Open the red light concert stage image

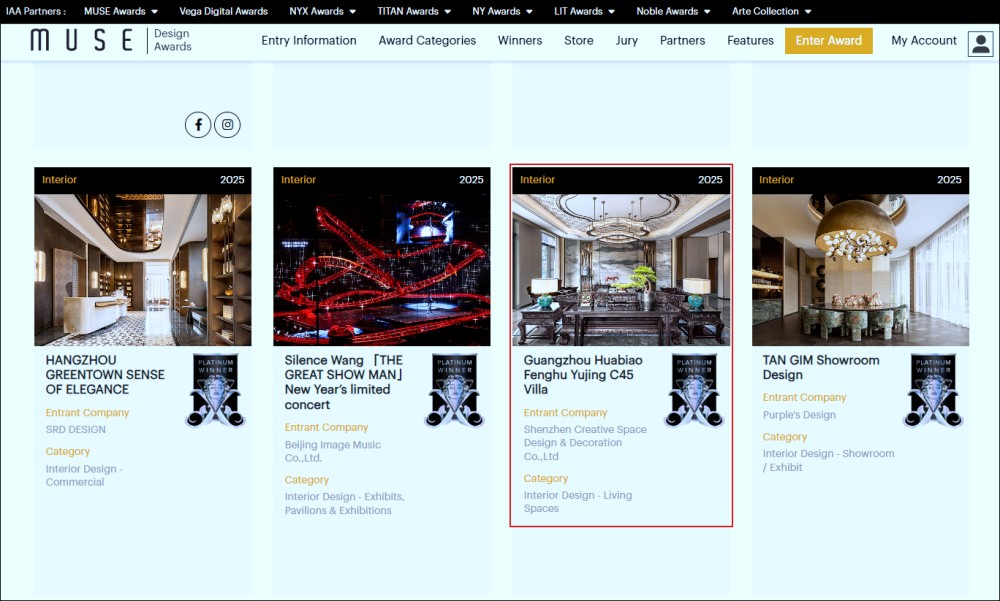coord(382,269)
